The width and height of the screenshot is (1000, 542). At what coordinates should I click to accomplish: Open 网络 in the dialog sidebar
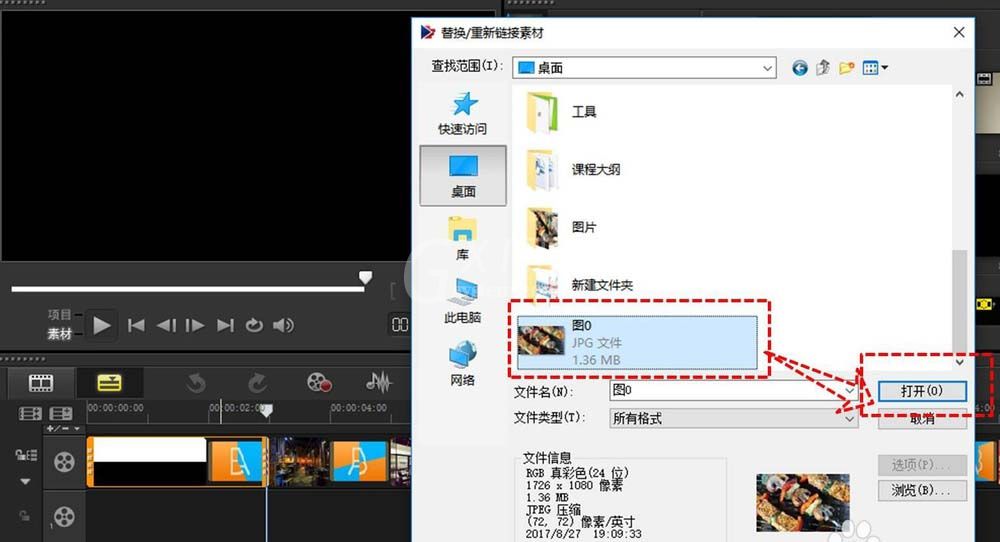click(462, 363)
